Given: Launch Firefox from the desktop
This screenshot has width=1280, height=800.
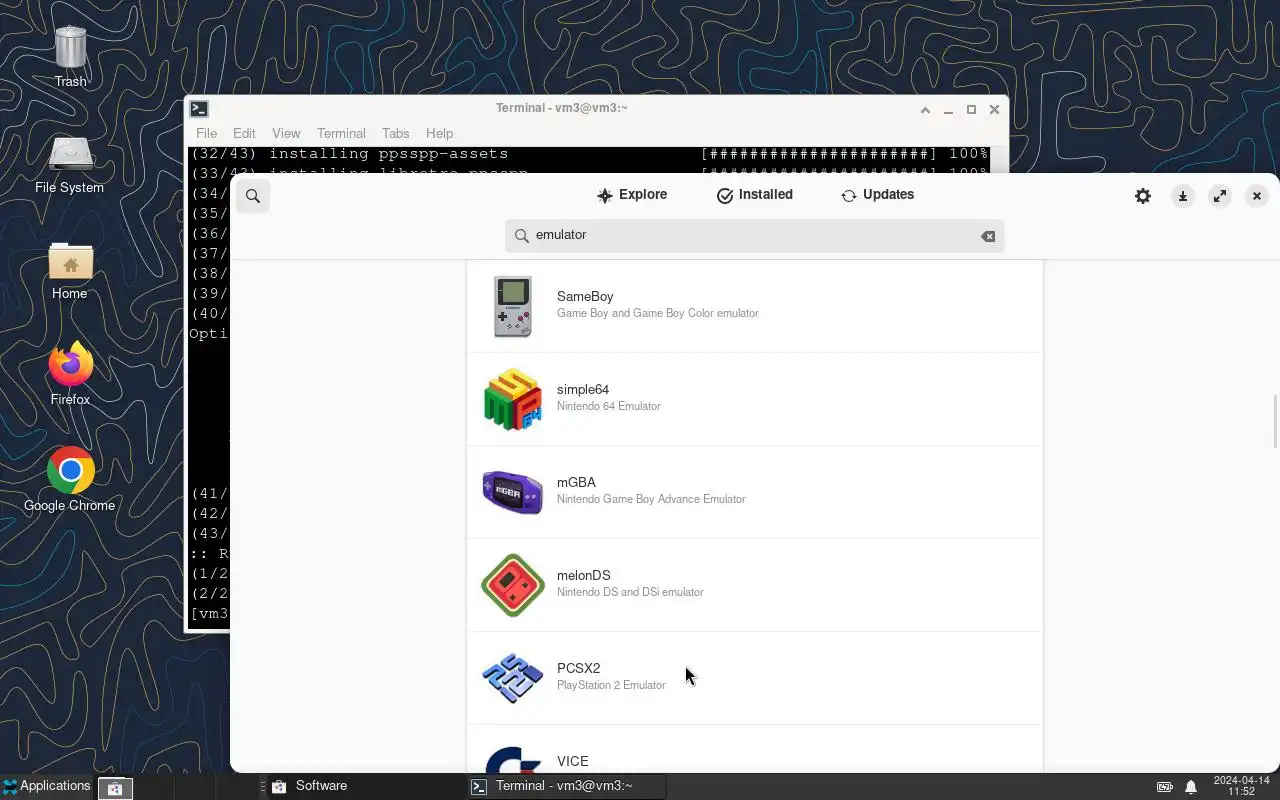Looking at the screenshot, I should coord(70,374).
